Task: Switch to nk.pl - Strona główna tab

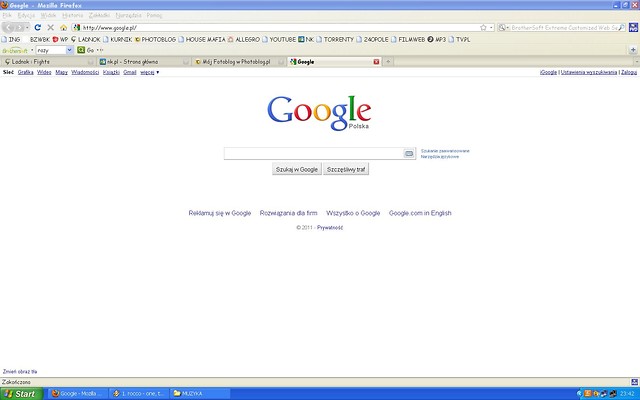Action: point(144,62)
